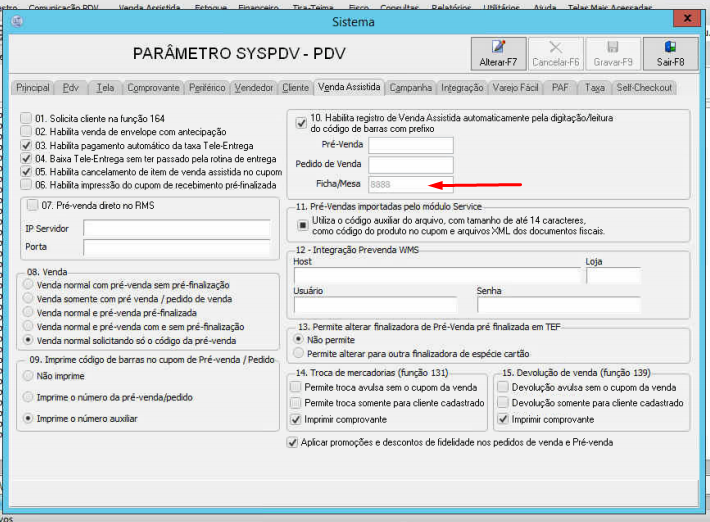The image size is (710, 522).
Task: Click the IP Servidor text field
Action: point(176,228)
